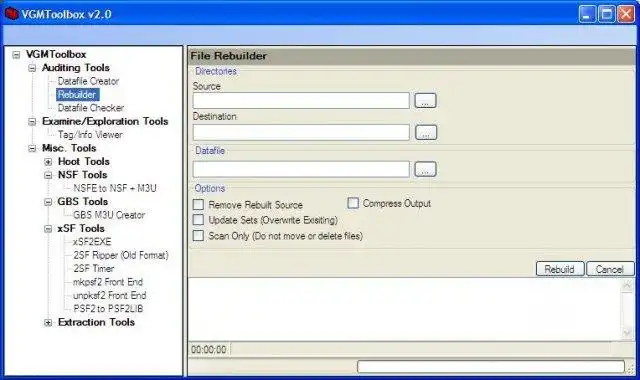Open xSF2EXE tool
This screenshot has height=380, width=640.
pyautogui.click(x=92, y=242)
